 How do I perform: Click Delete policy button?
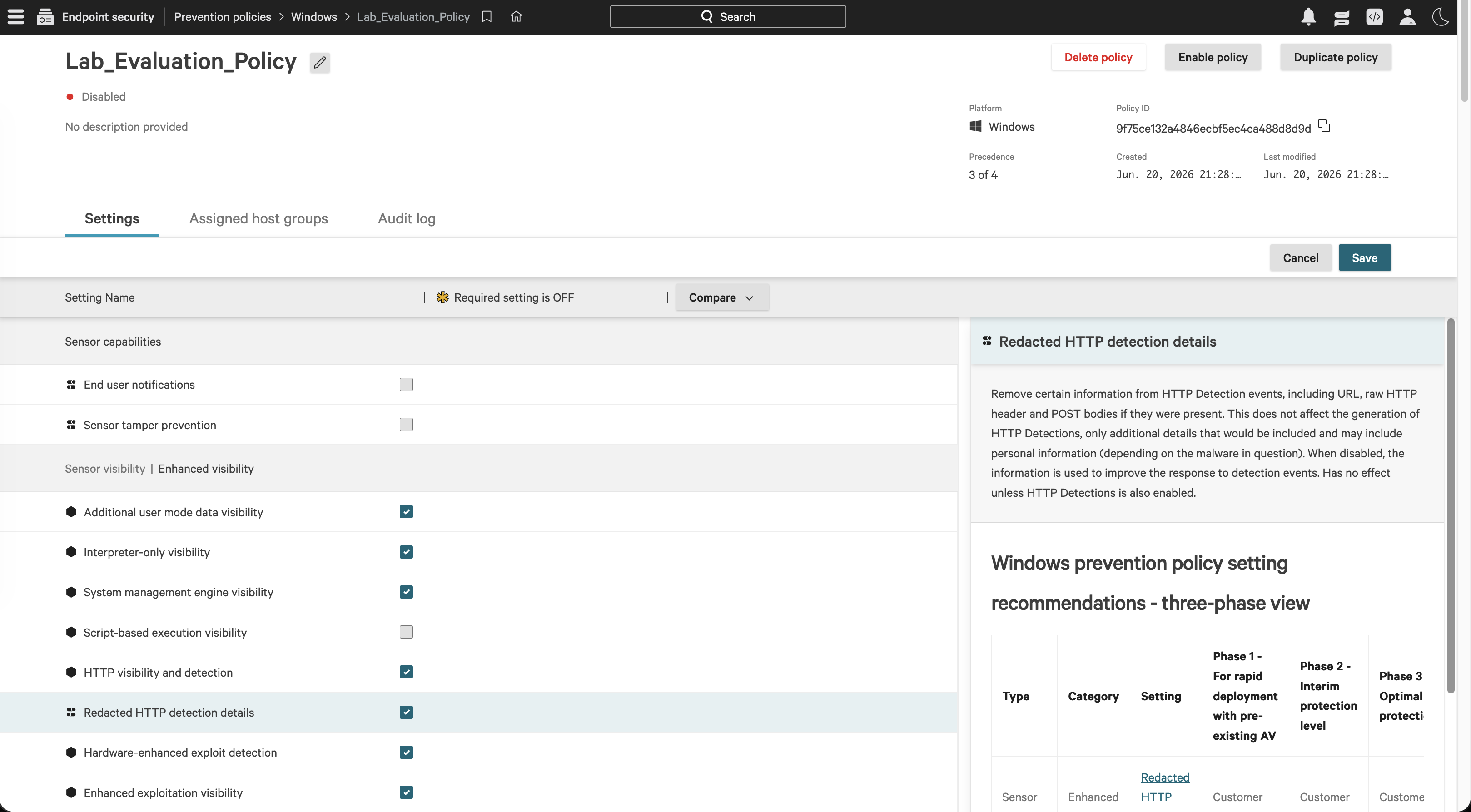pyautogui.click(x=1098, y=57)
